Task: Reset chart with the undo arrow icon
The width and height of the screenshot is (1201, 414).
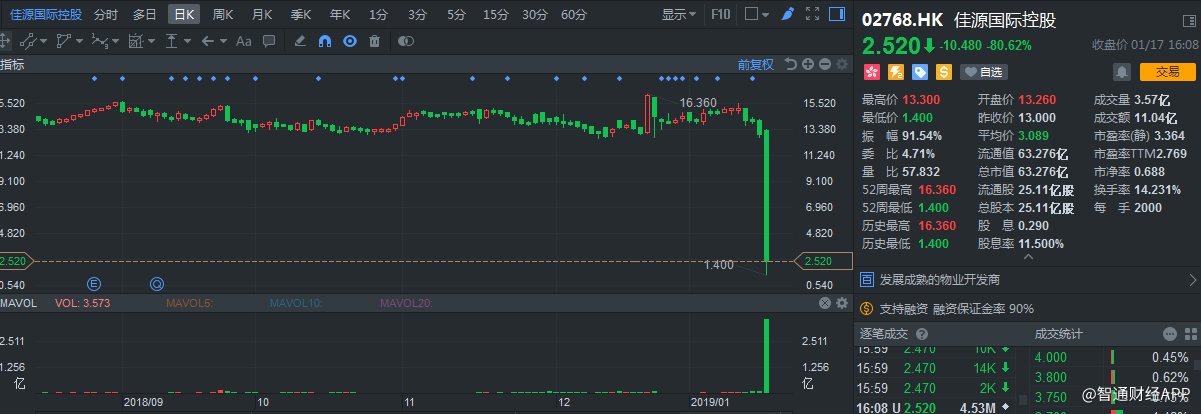Action: pos(791,64)
